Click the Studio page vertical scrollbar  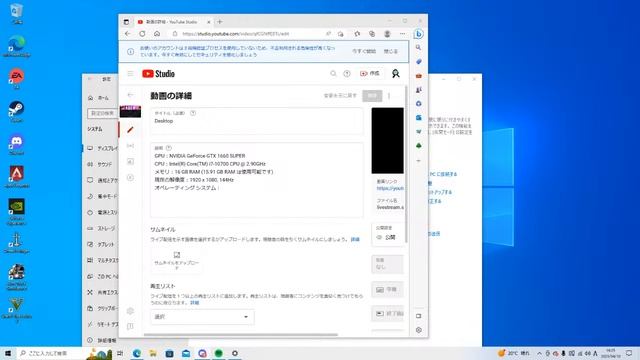pyautogui.click(x=406, y=165)
